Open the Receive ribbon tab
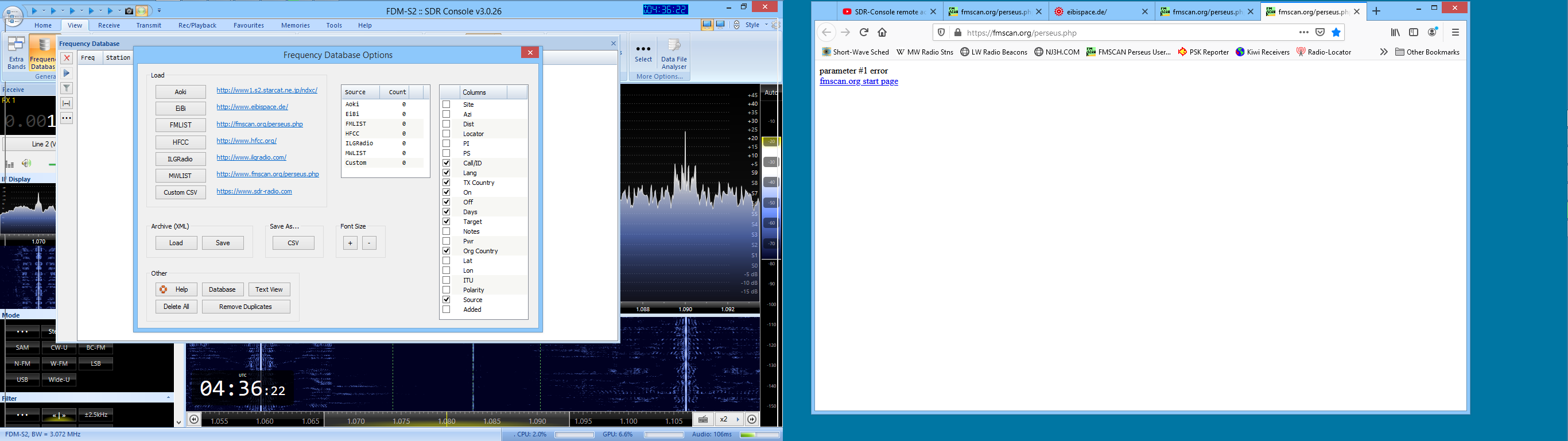Screen dimensions: 1568x441 (x=109, y=25)
